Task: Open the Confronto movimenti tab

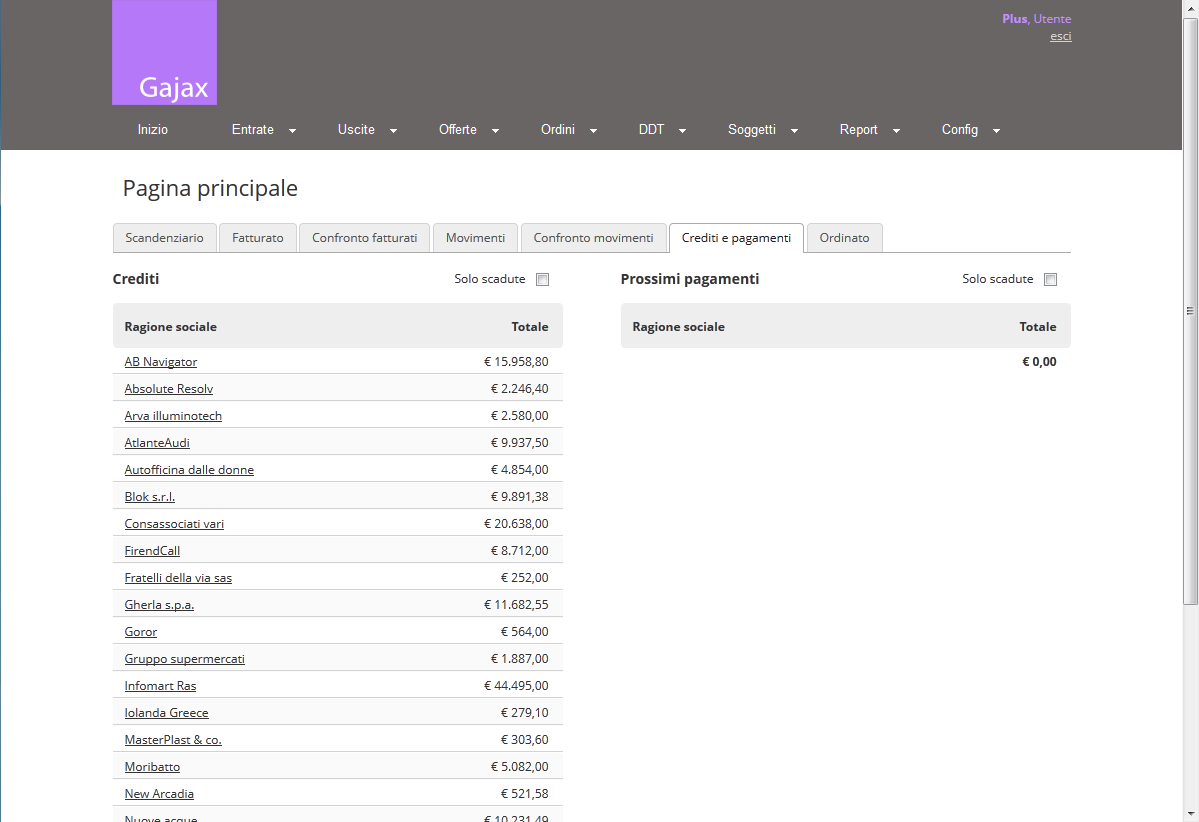Action: 593,238
